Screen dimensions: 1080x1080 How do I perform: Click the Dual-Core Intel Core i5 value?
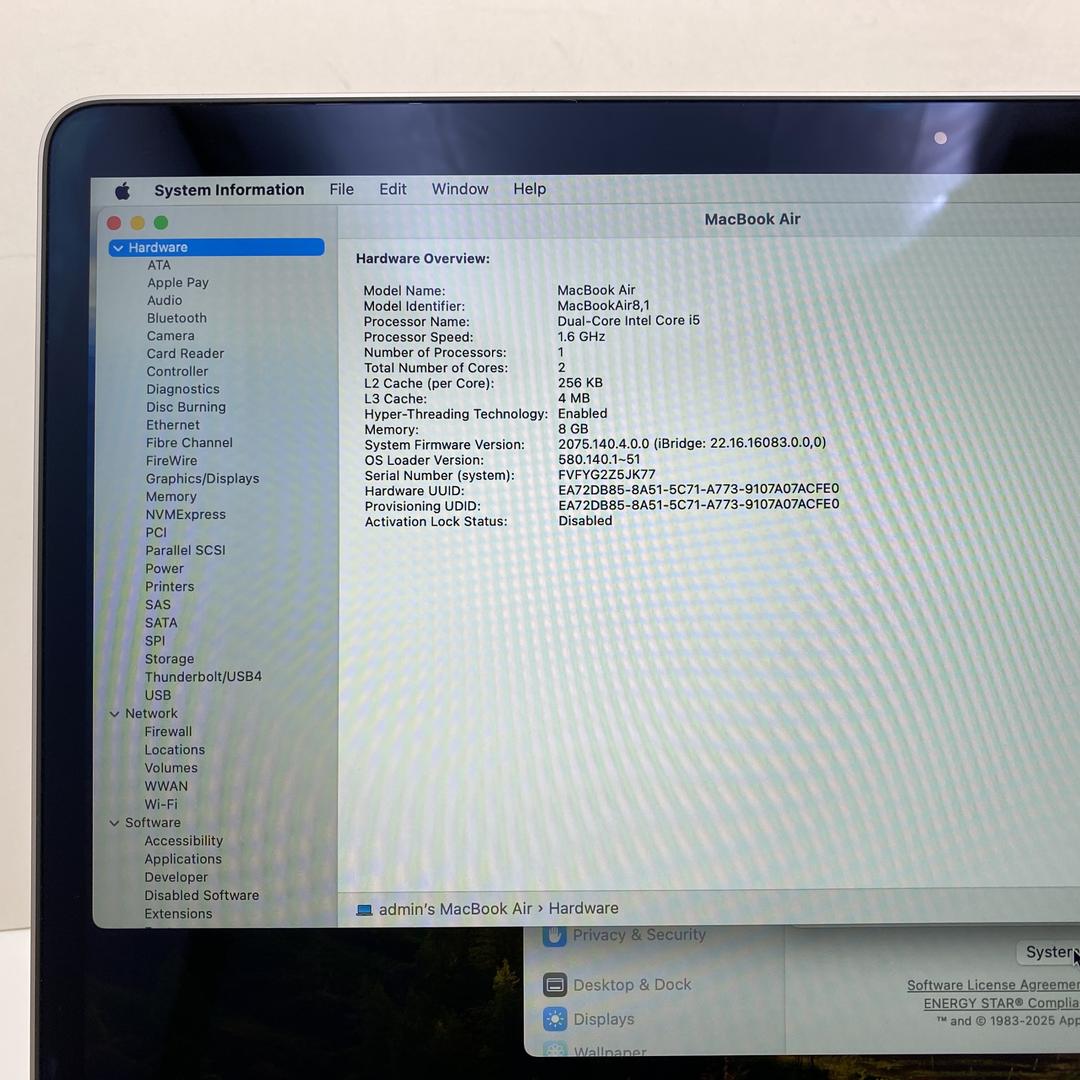click(x=628, y=320)
